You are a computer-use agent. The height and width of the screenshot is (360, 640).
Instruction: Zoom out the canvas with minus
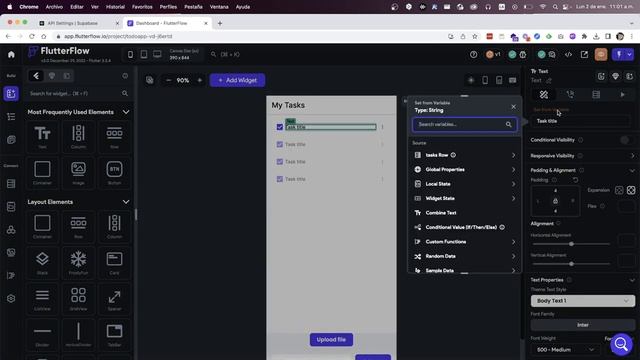pyautogui.click(x=168, y=80)
